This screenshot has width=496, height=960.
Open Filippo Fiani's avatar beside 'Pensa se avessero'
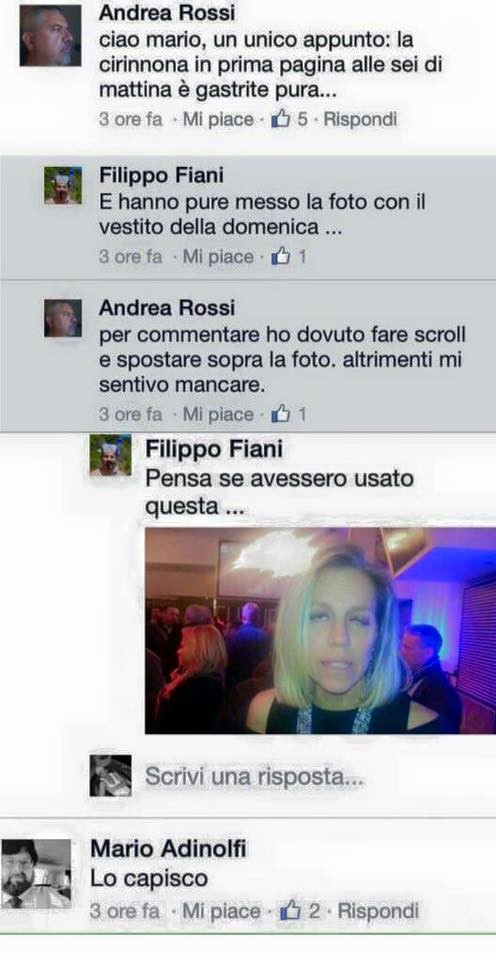[110, 456]
